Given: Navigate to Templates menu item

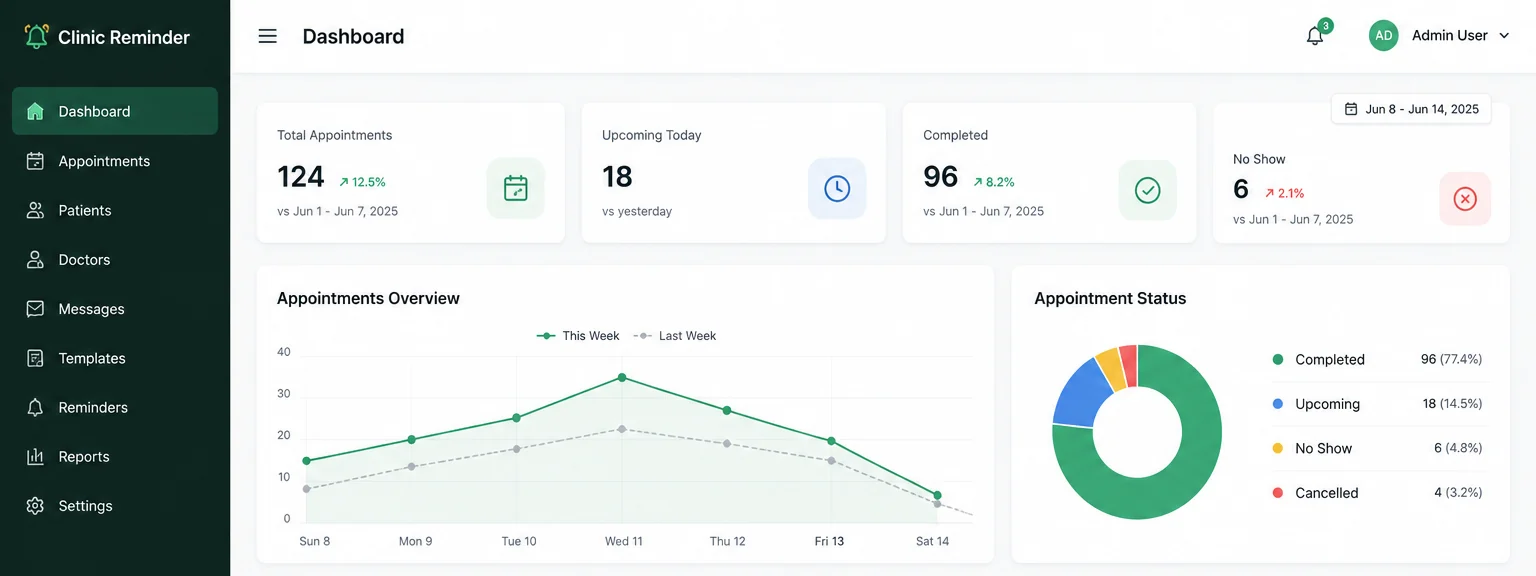Looking at the screenshot, I should (115, 358).
